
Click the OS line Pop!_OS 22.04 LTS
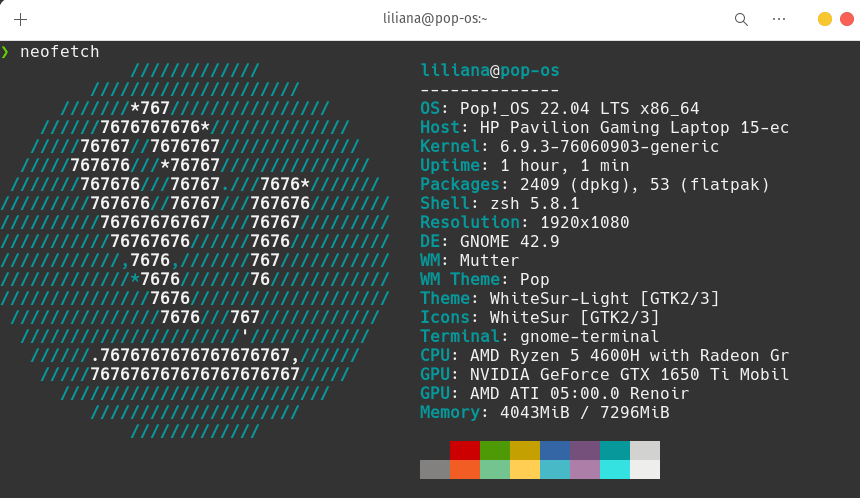[x=560, y=109]
